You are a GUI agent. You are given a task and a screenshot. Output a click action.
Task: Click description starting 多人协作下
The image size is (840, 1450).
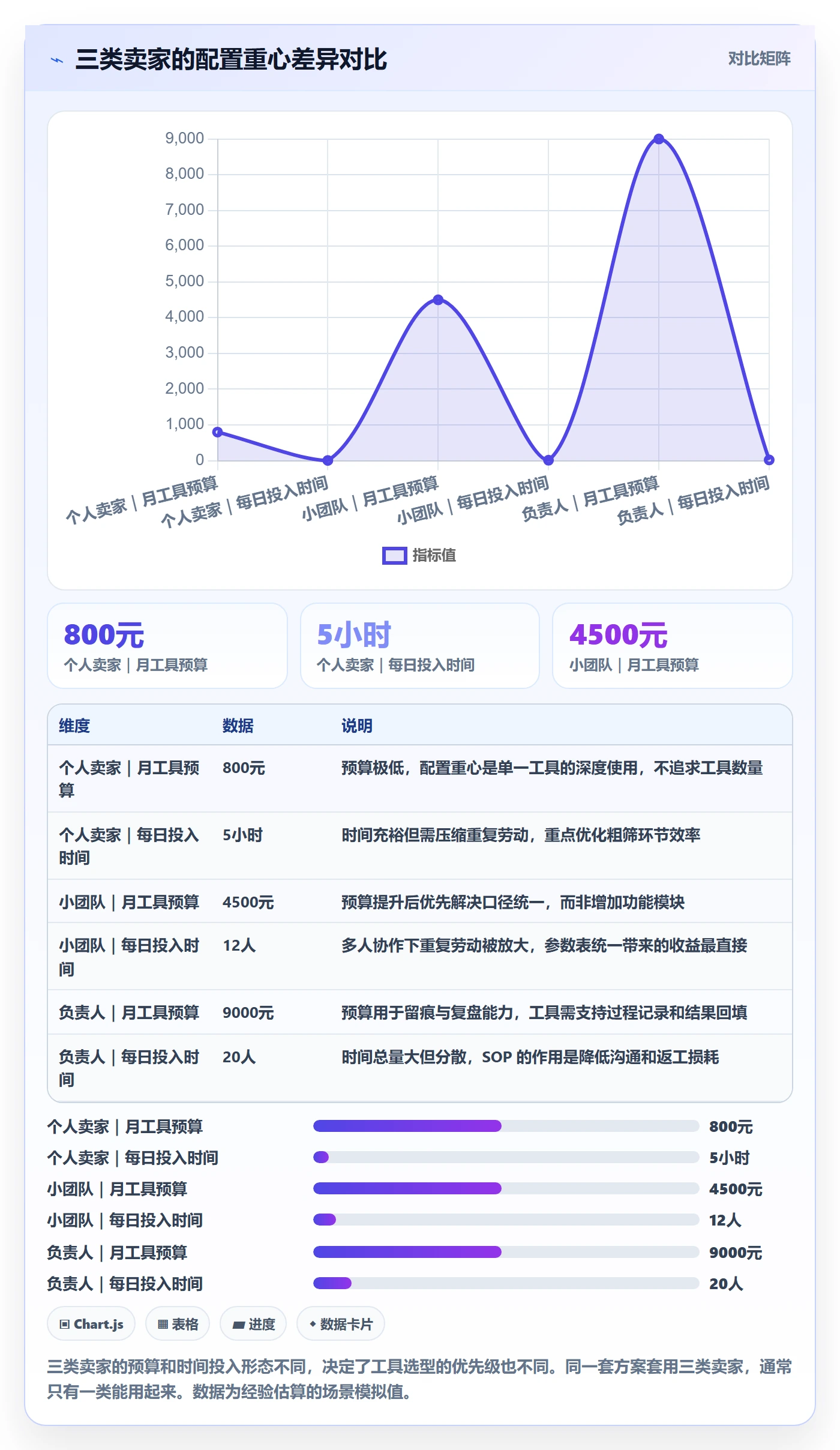click(544, 945)
